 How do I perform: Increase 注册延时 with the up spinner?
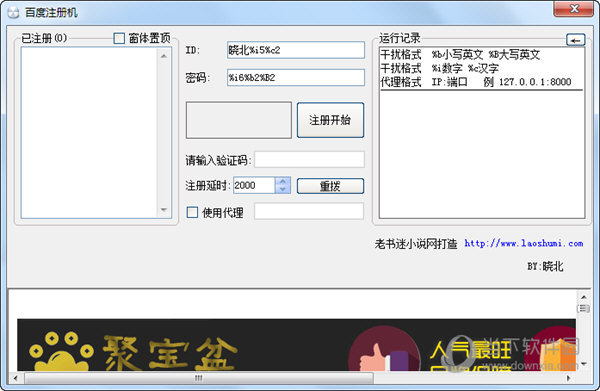pyautogui.click(x=283, y=181)
